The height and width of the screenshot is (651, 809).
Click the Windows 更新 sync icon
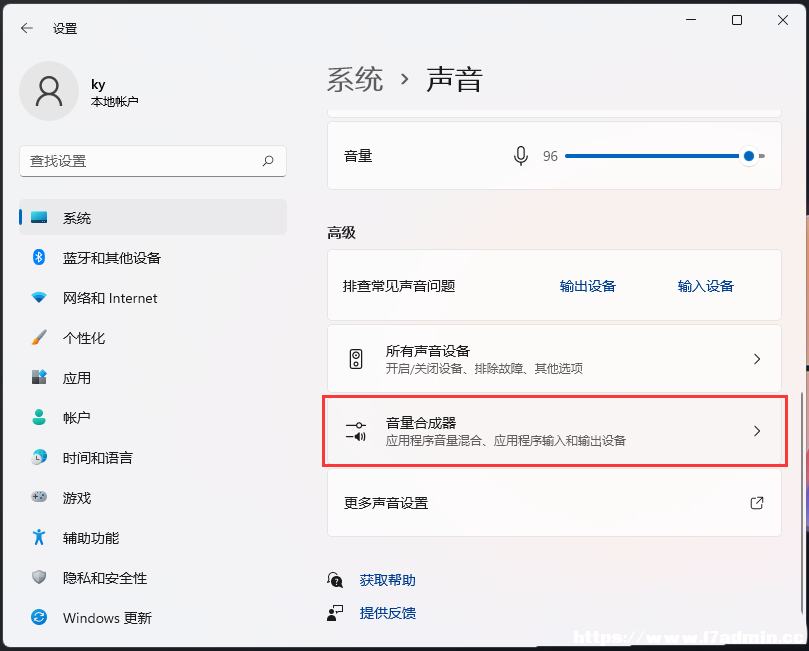pyautogui.click(x=39, y=617)
